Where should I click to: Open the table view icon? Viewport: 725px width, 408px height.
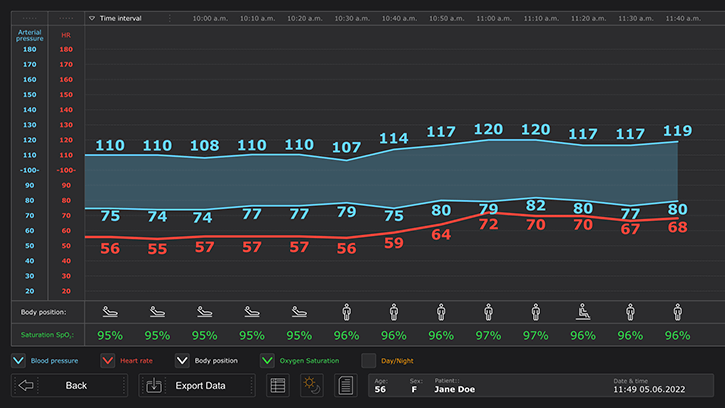click(278, 385)
